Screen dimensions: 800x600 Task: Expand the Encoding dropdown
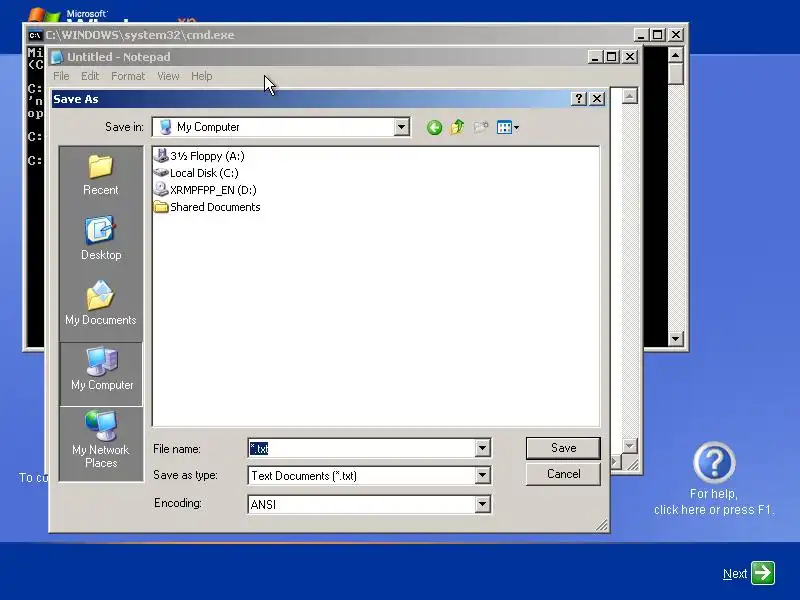pos(482,505)
